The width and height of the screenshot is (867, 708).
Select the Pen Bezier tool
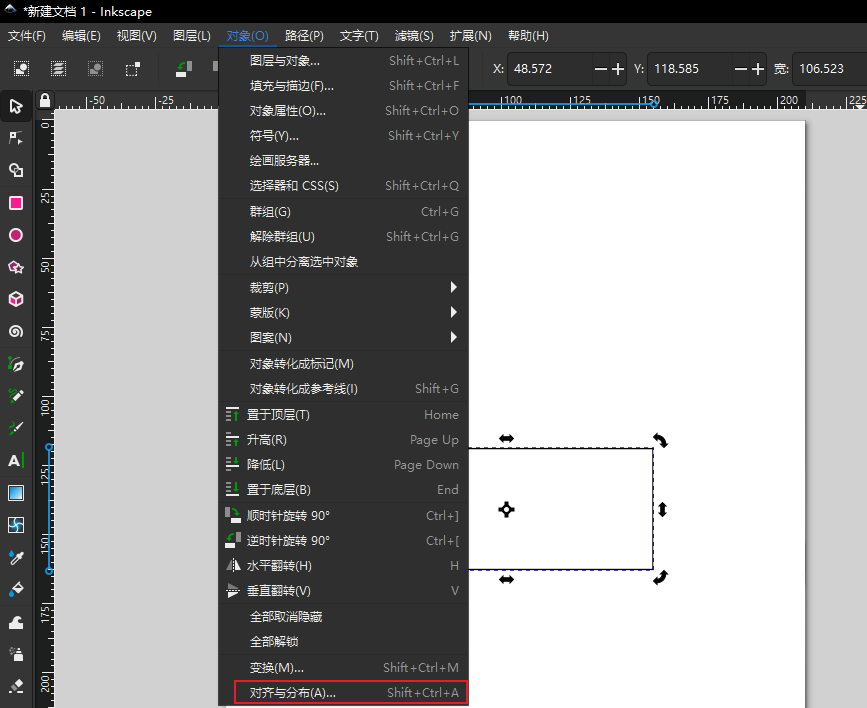point(16,363)
